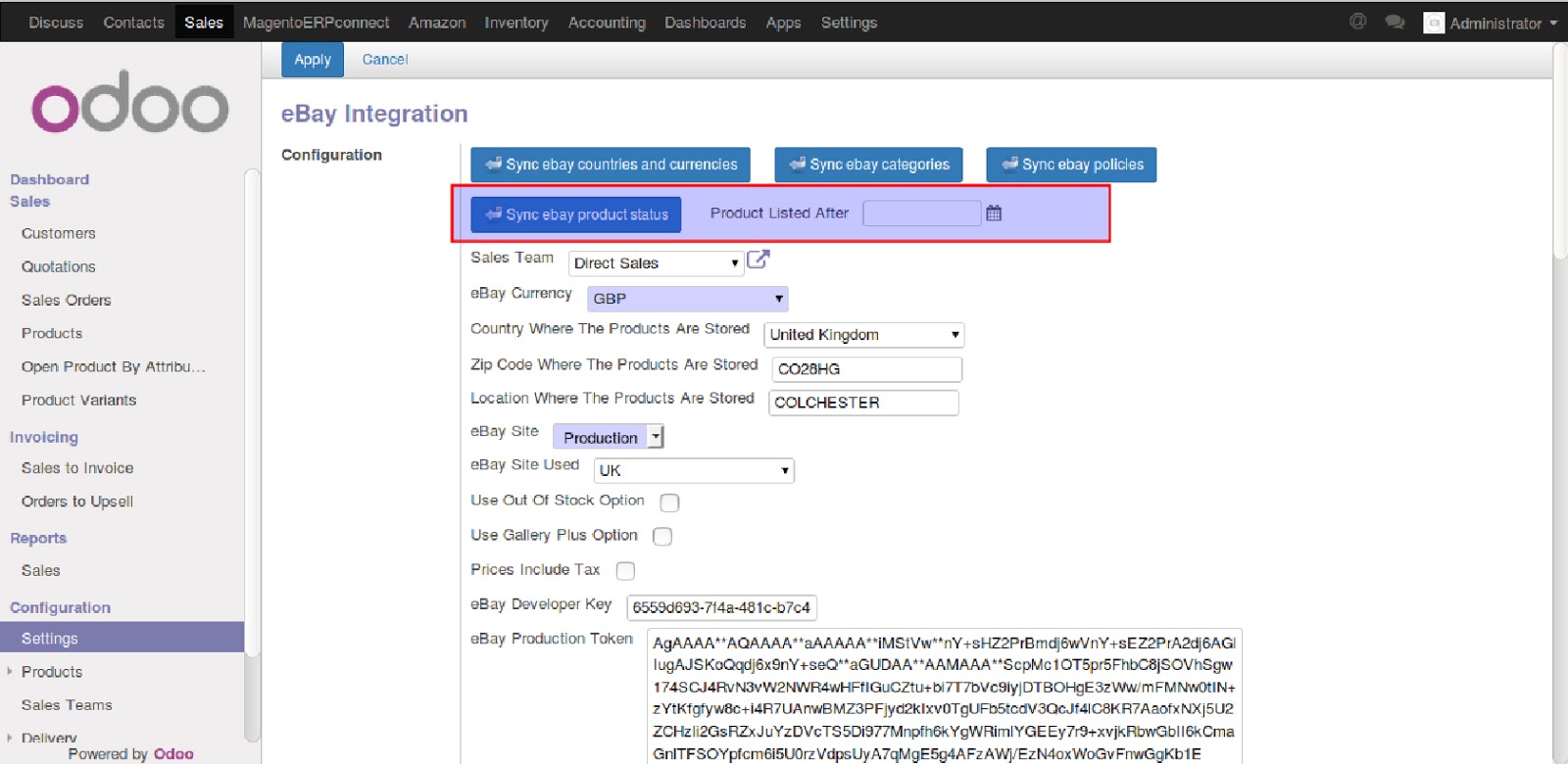Open Quotations in the sidebar

[59, 267]
